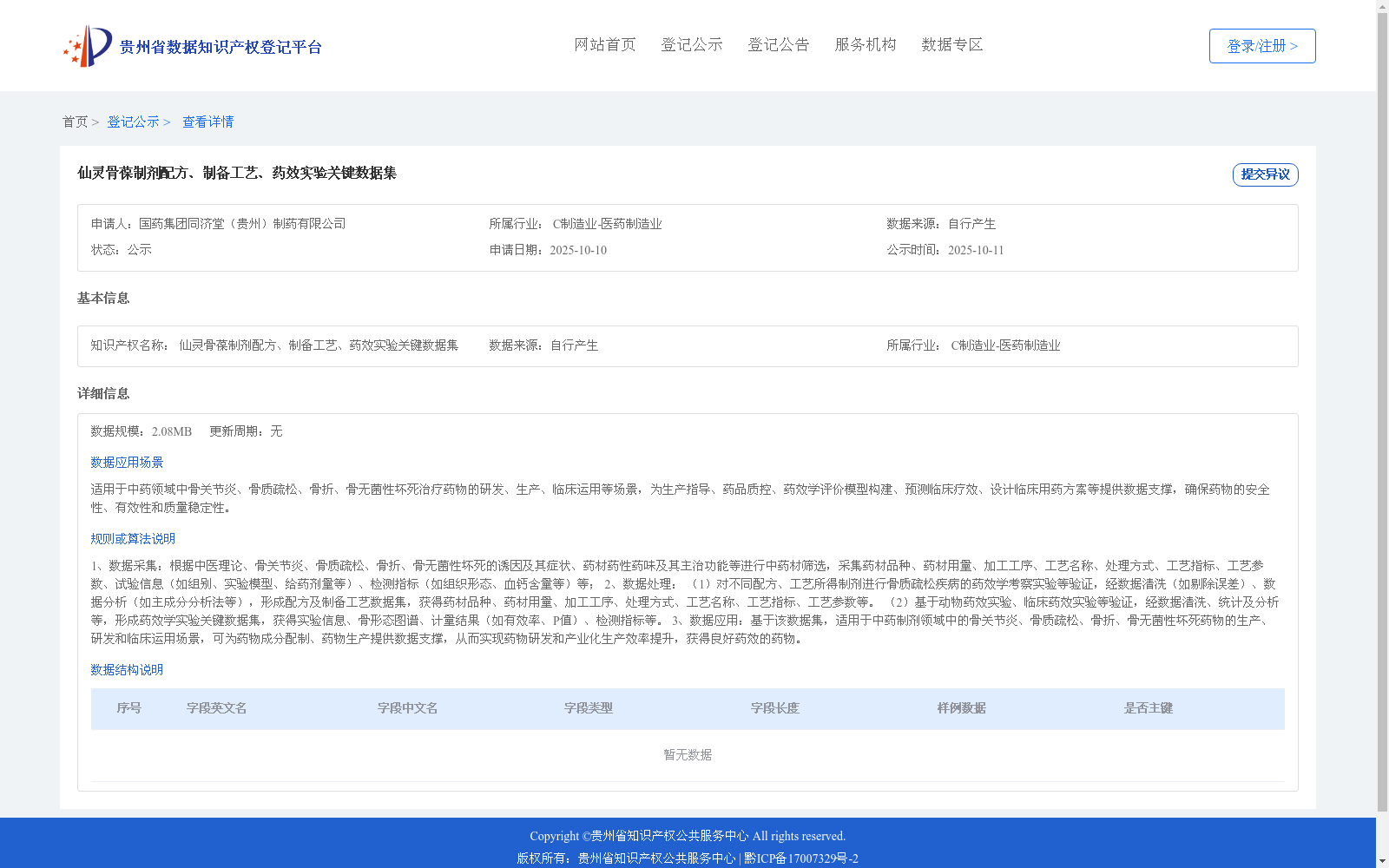Click the 字段英文名 column header

pyautogui.click(x=217, y=708)
